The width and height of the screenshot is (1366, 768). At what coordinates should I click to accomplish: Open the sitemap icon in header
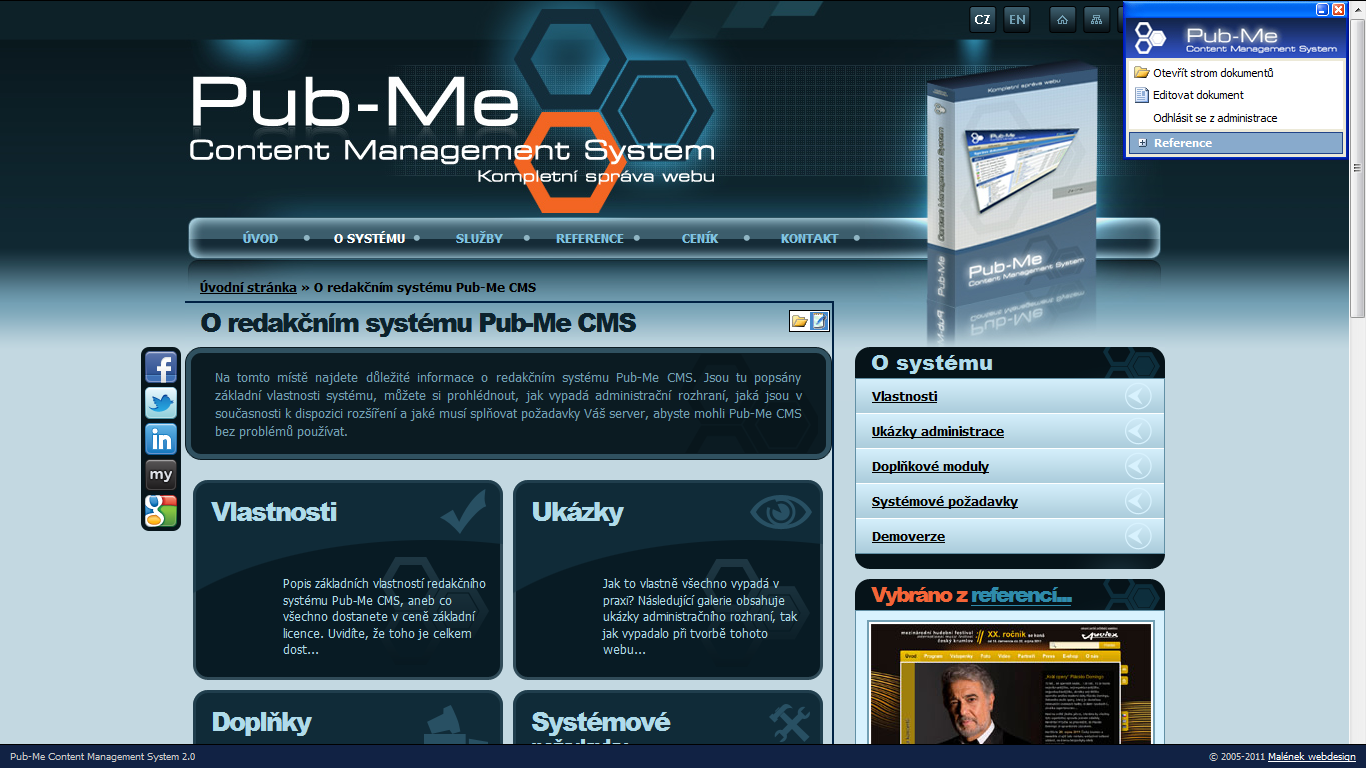click(1097, 19)
